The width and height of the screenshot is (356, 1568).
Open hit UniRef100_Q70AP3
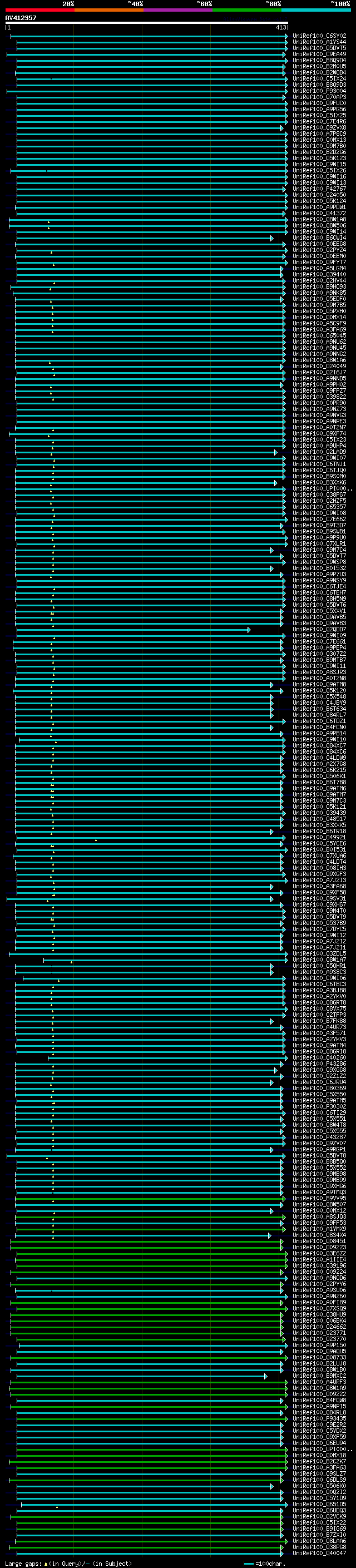319,97
